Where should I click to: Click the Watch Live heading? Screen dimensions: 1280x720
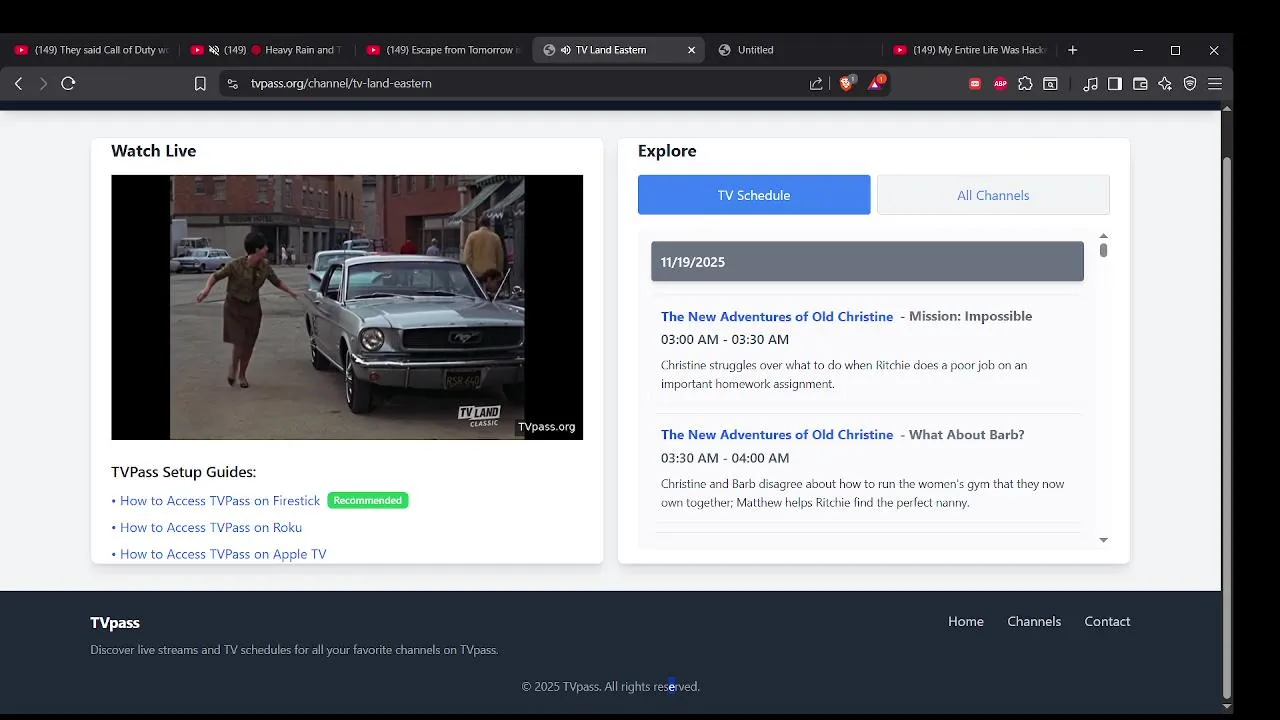point(153,151)
